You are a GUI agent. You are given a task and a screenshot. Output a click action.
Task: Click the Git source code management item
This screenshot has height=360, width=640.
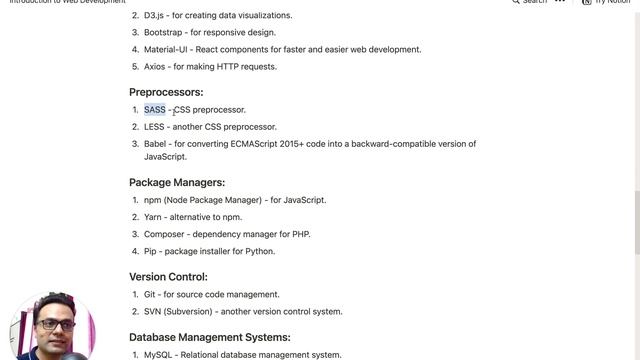point(211,294)
